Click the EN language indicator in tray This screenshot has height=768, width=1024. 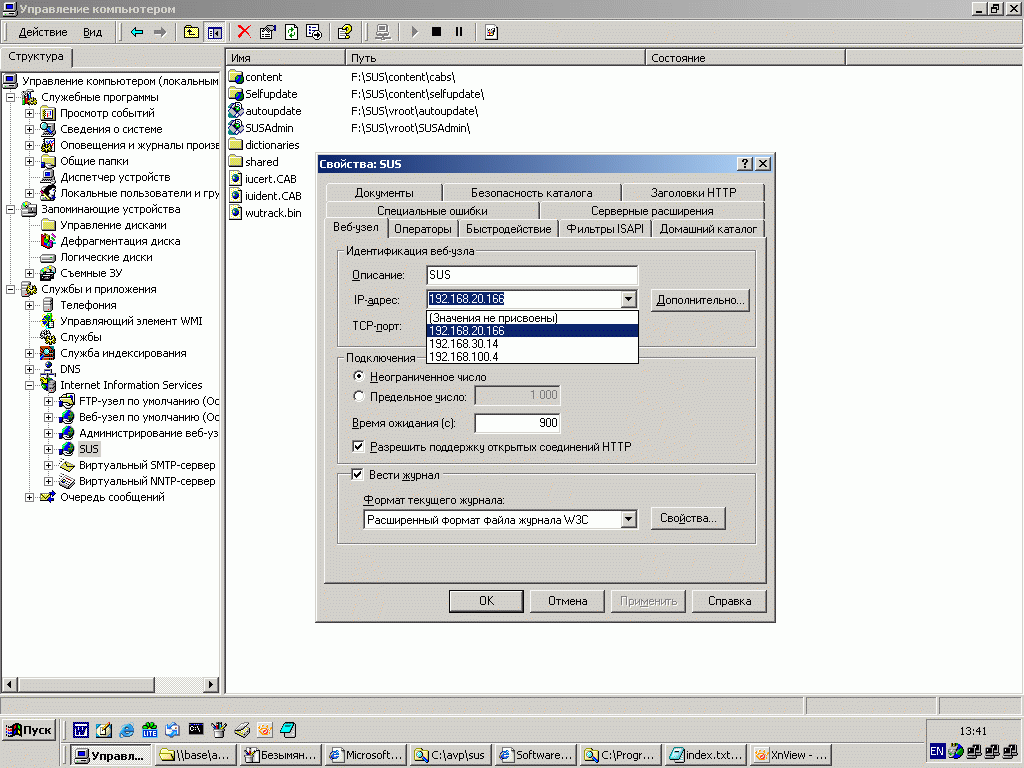937,751
